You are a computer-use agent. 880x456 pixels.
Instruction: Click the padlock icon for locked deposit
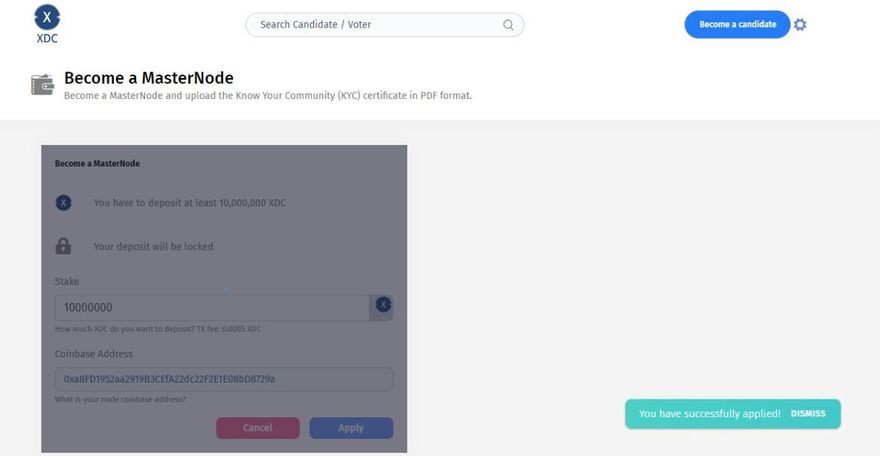(x=63, y=246)
